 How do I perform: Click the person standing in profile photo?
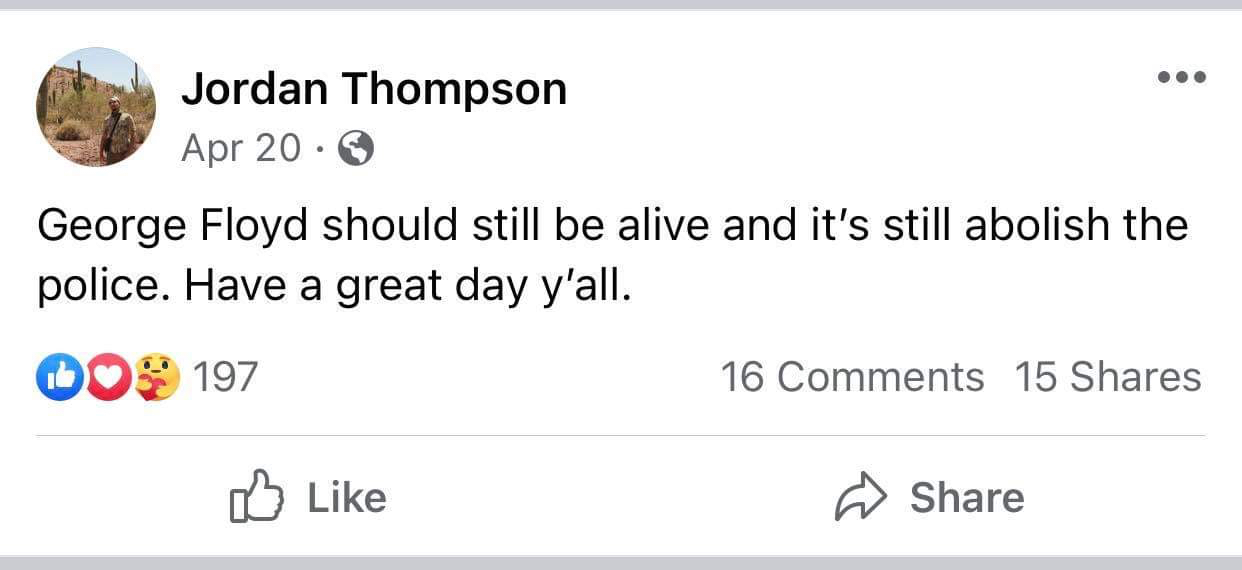[x=116, y=130]
